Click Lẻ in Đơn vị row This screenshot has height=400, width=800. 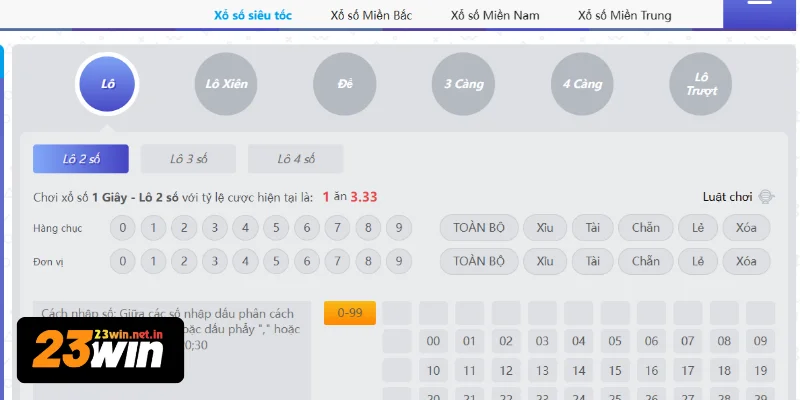click(697, 261)
